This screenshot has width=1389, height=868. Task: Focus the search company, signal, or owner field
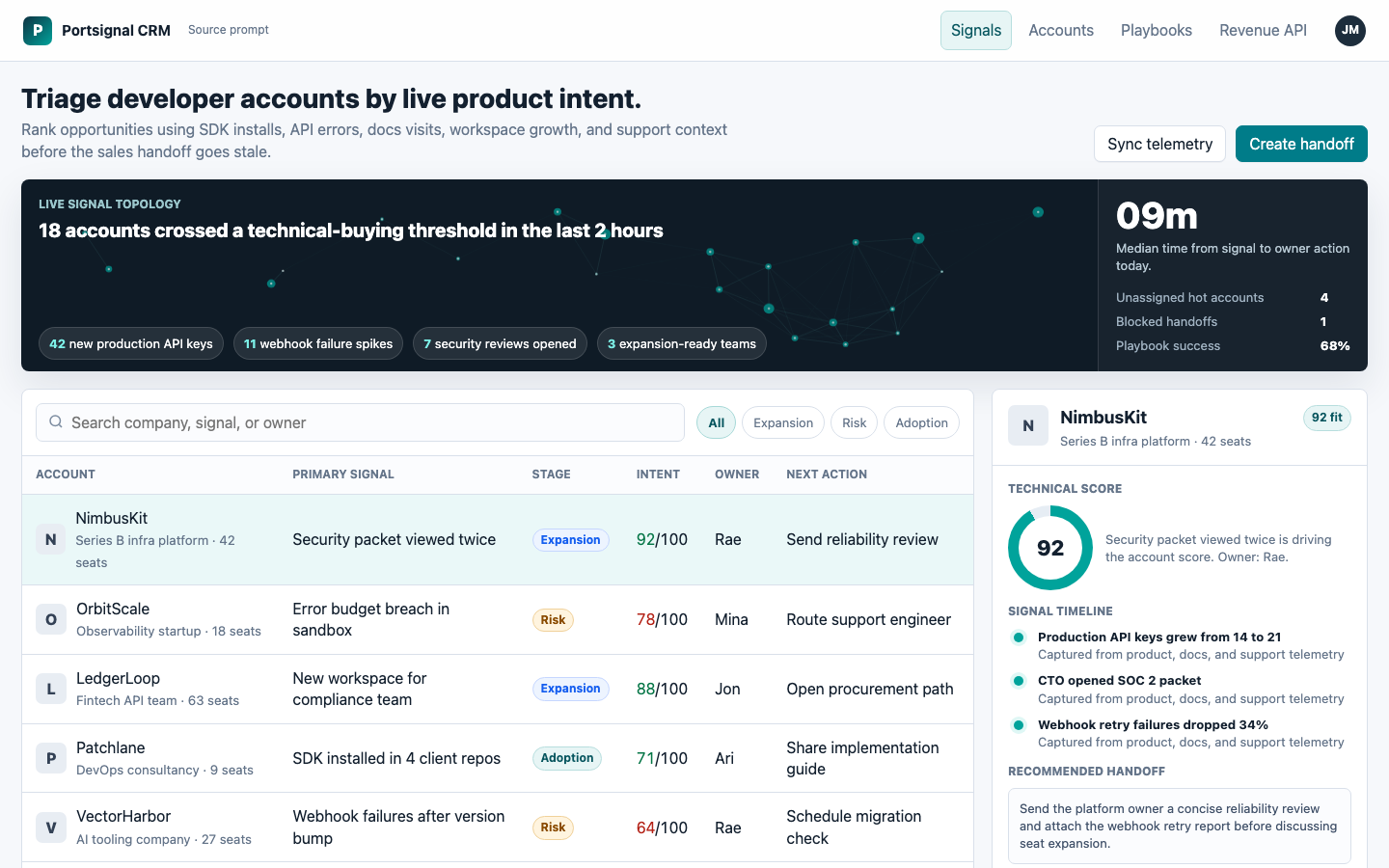pyautogui.click(x=360, y=422)
